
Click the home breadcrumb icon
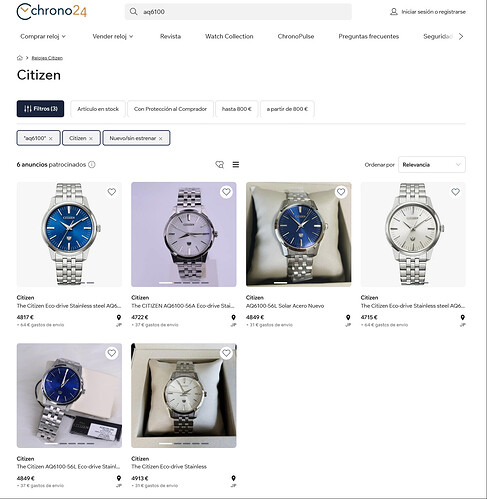tap(20, 58)
